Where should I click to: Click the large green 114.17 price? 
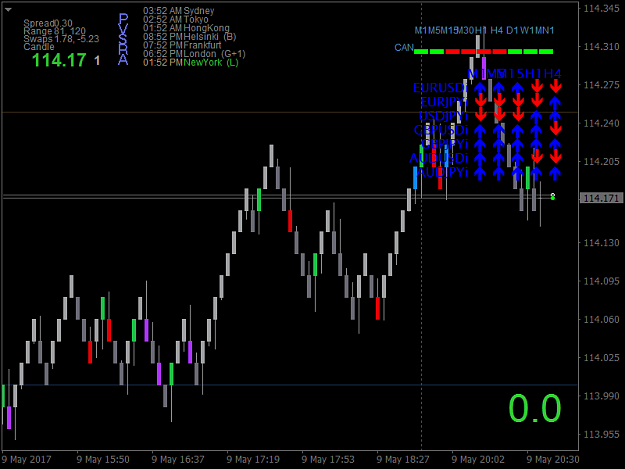(x=59, y=60)
